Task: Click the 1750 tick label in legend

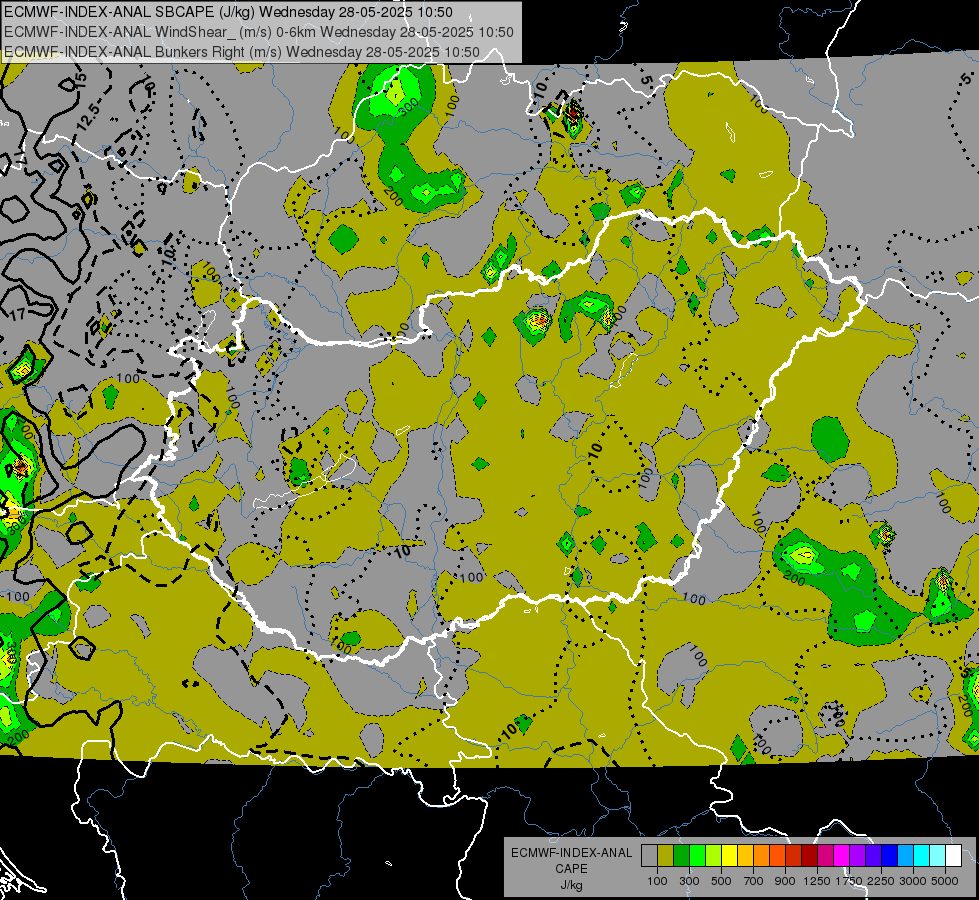Action: [x=849, y=881]
